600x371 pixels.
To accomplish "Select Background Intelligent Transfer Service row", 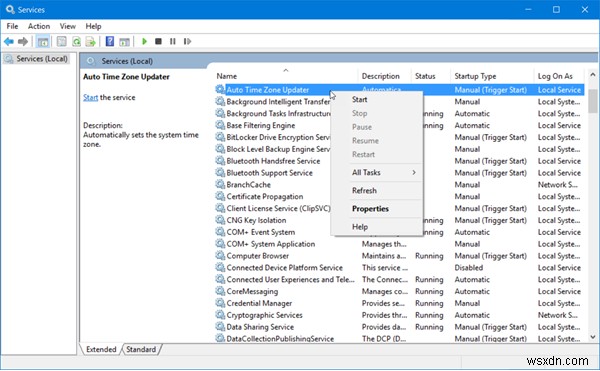I will 399,102.
